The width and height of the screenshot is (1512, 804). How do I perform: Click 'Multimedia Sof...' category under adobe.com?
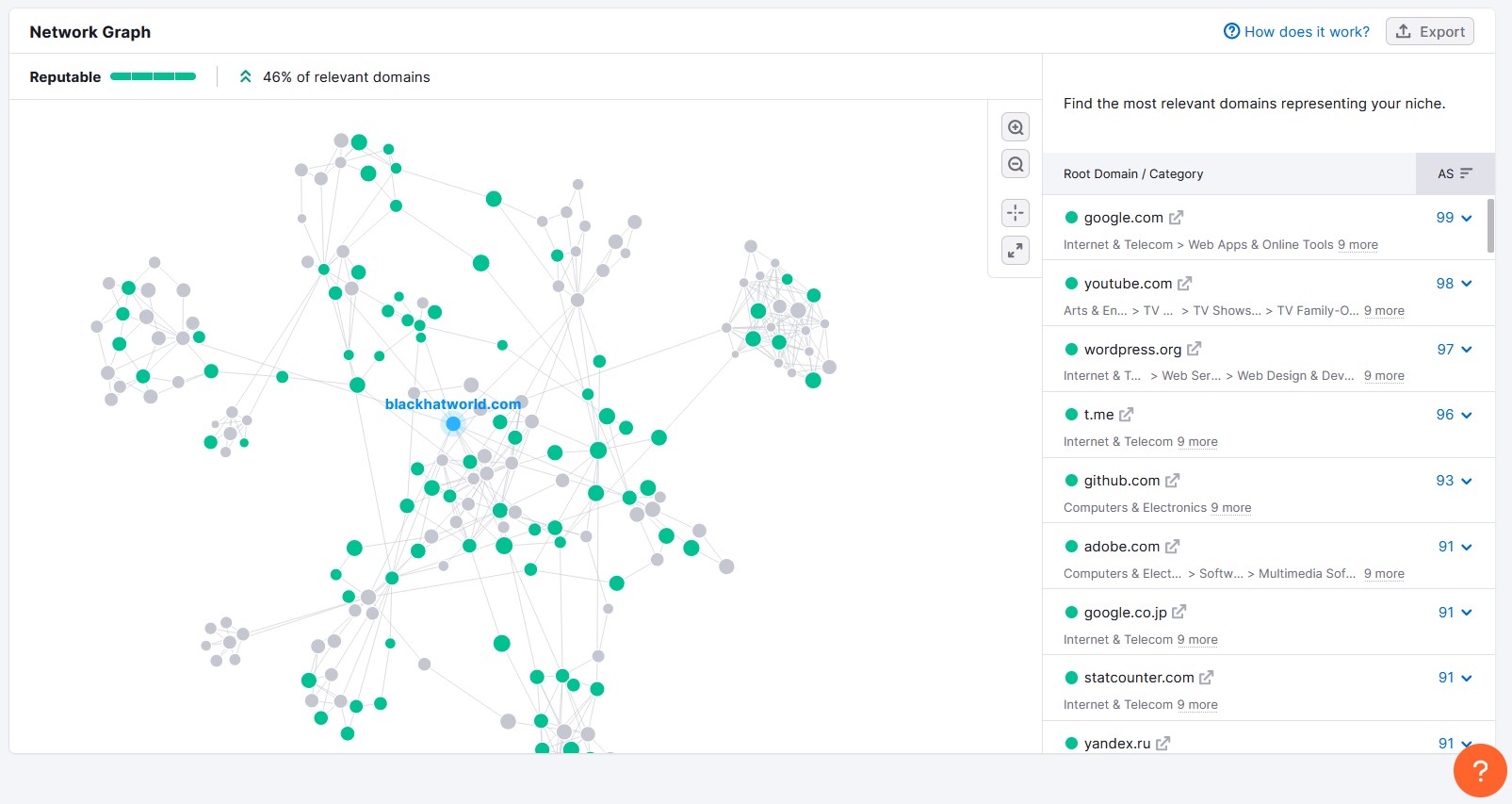pos(1307,574)
